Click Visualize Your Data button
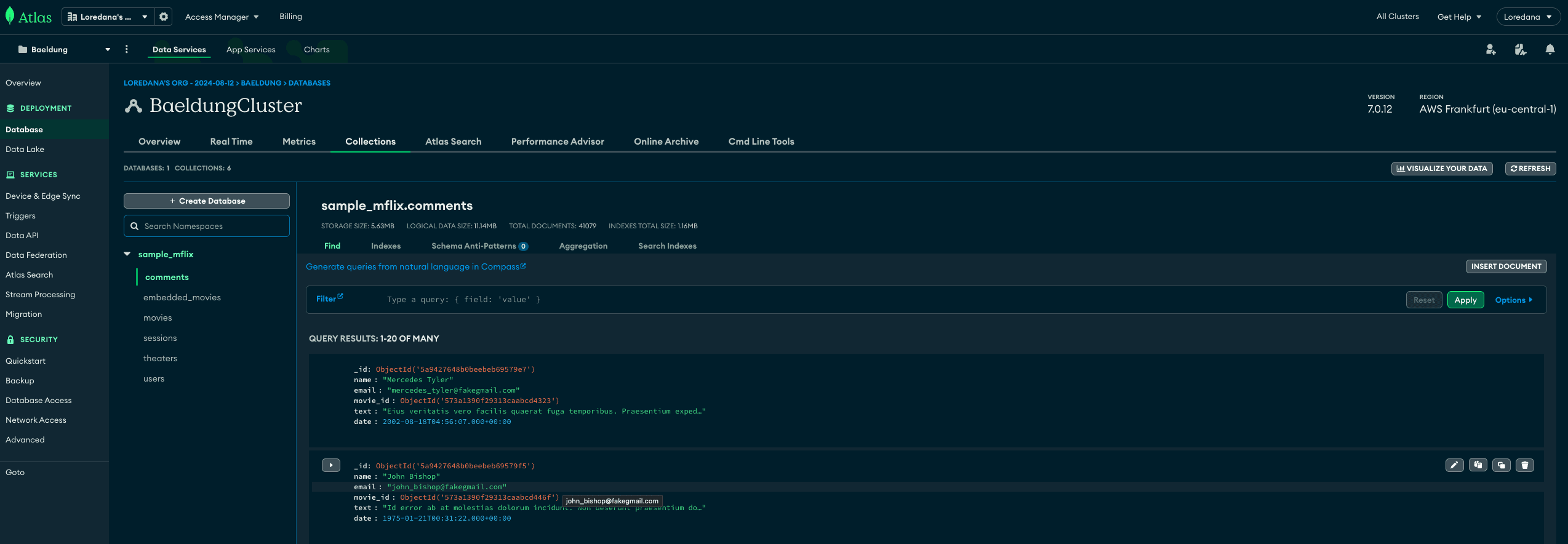The image size is (1568, 544). pyautogui.click(x=1442, y=168)
